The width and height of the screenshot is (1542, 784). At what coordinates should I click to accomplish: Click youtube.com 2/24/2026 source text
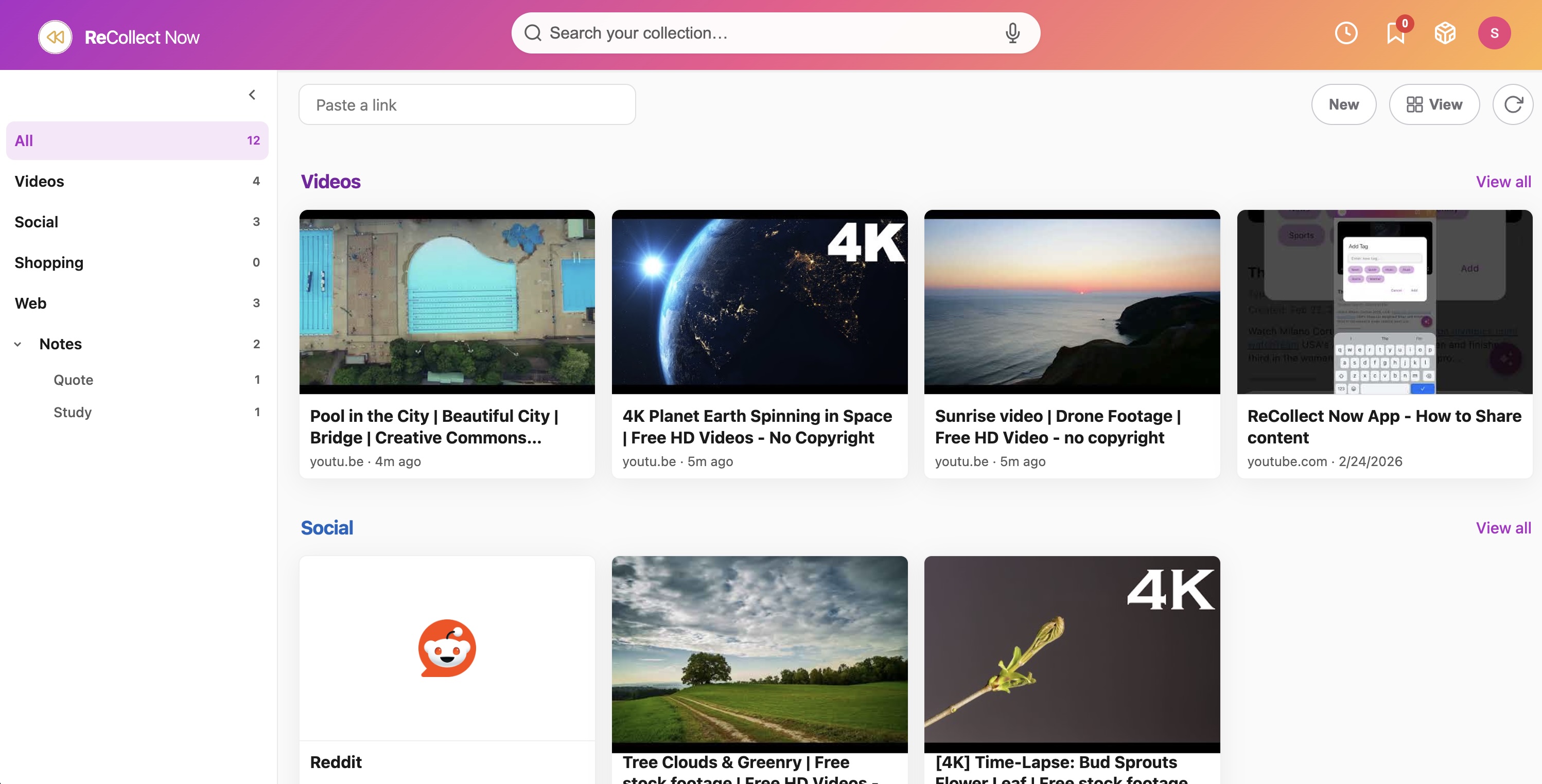coord(1325,461)
